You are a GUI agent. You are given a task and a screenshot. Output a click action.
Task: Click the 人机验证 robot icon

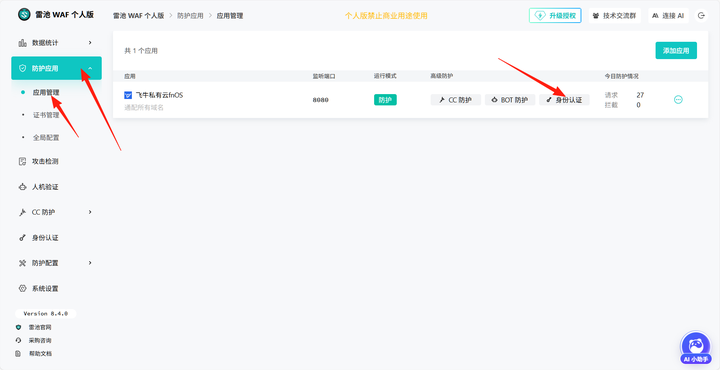[22, 187]
